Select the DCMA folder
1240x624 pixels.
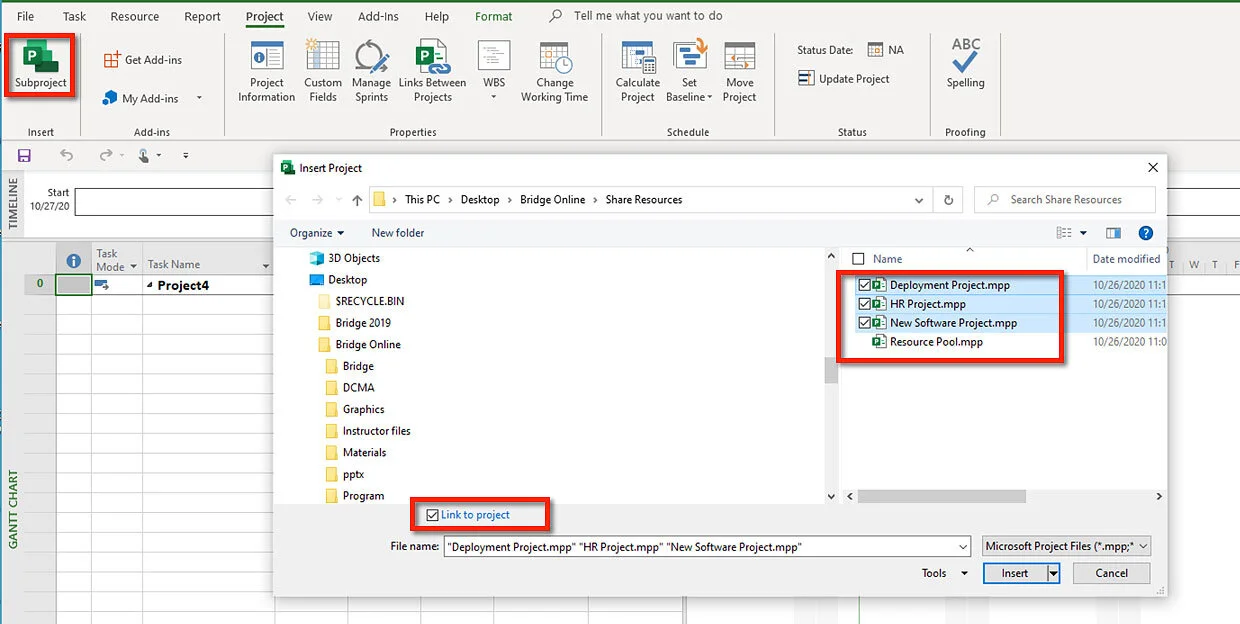(x=351, y=388)
